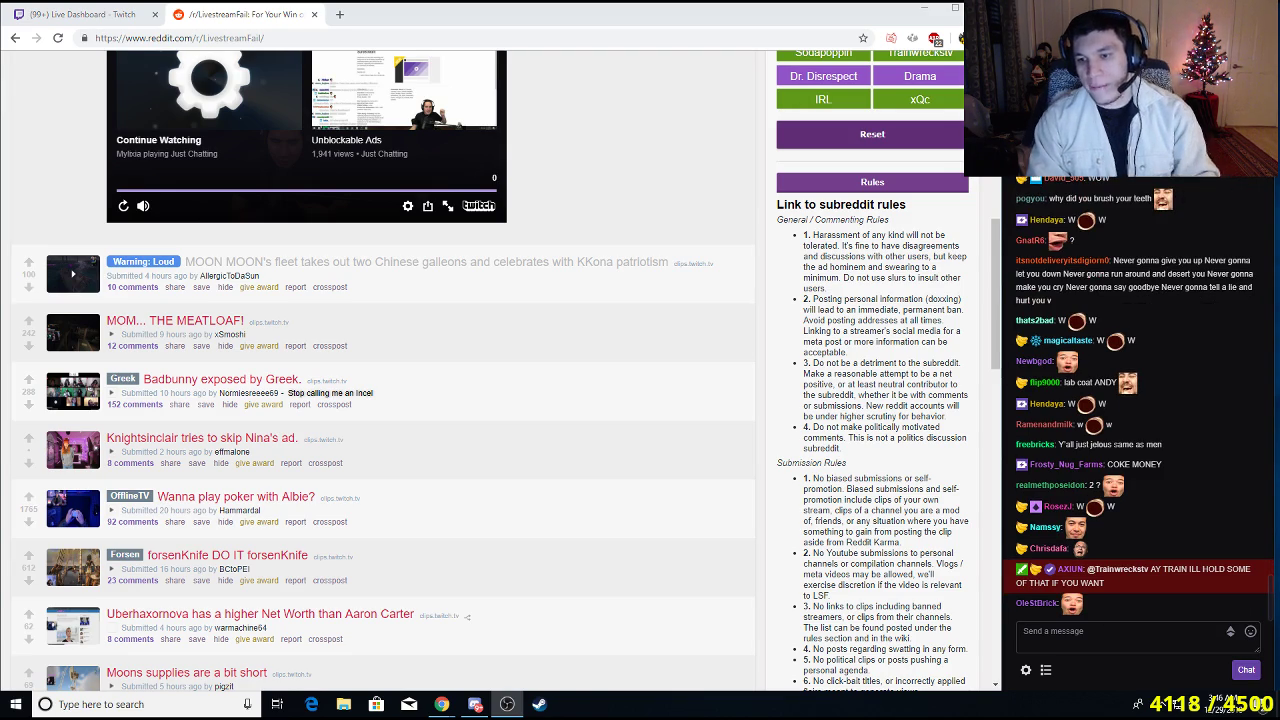
Task: Open the chat viewer list icon
Action: (1046, 670)
